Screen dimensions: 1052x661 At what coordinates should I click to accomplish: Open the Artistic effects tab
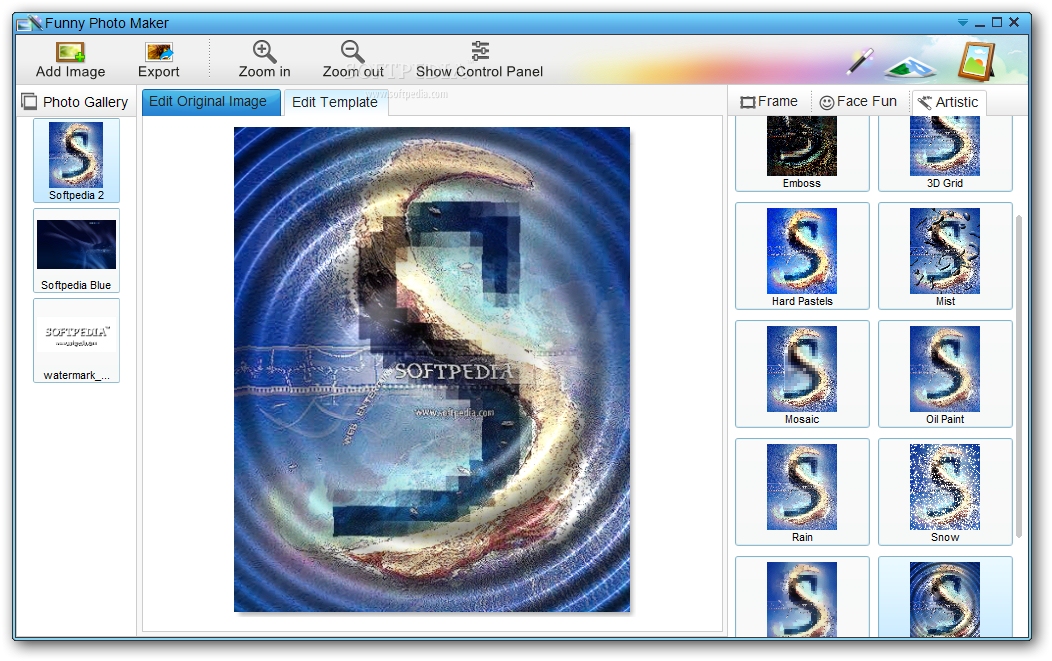tap(948, 102)
